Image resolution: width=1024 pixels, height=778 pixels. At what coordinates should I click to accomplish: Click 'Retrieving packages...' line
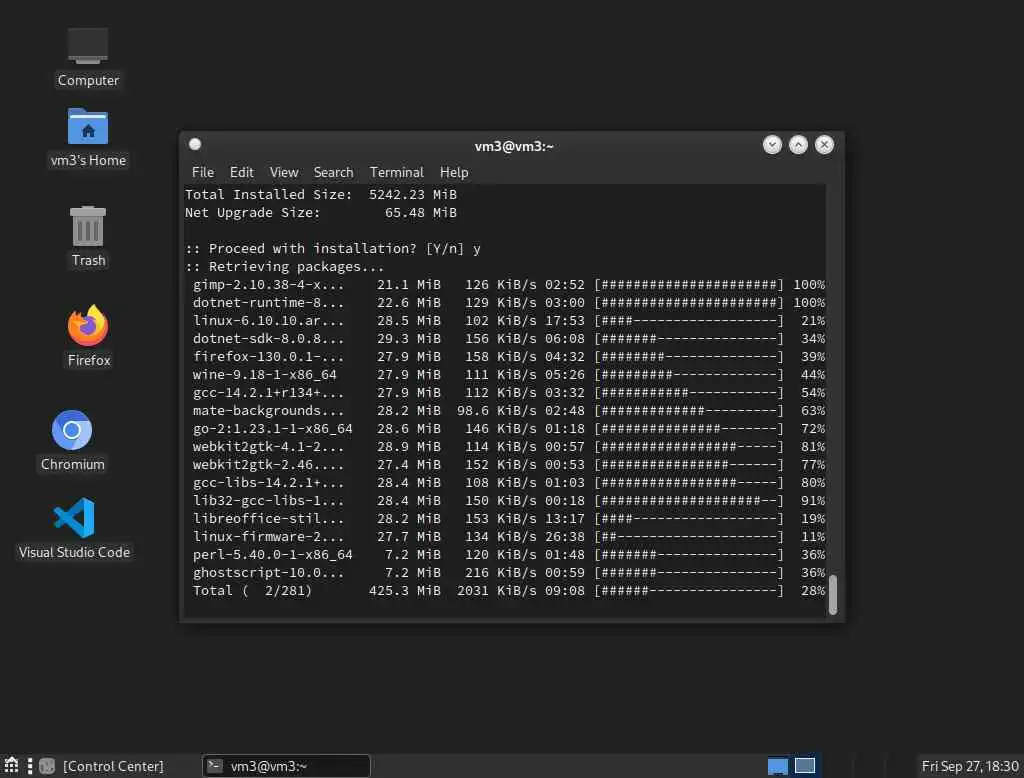point(285,267)
